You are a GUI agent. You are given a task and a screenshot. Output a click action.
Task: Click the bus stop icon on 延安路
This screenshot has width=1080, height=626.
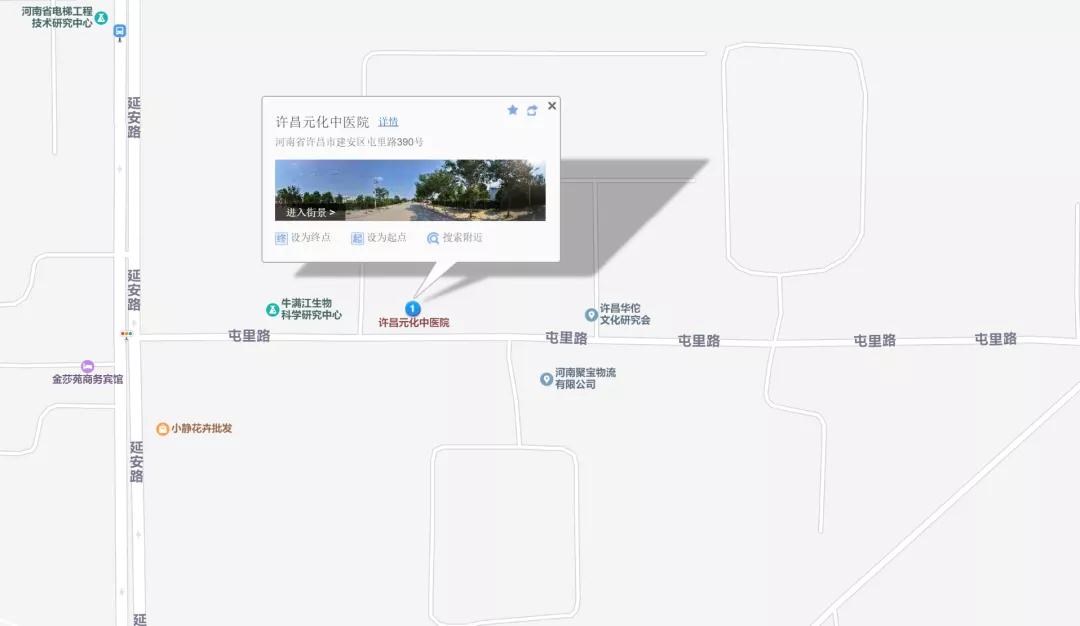(x=120, y=31)
